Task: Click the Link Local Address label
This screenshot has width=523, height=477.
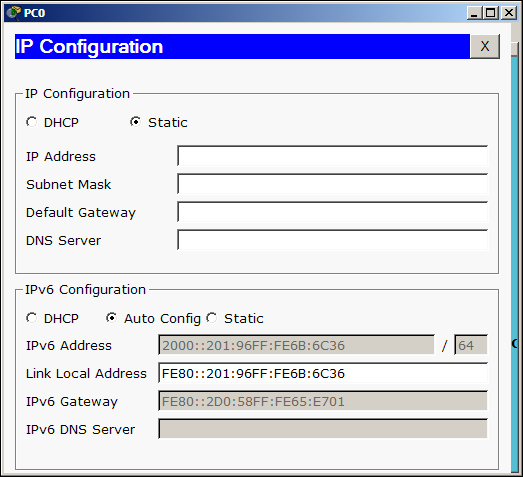Action: 86,373
